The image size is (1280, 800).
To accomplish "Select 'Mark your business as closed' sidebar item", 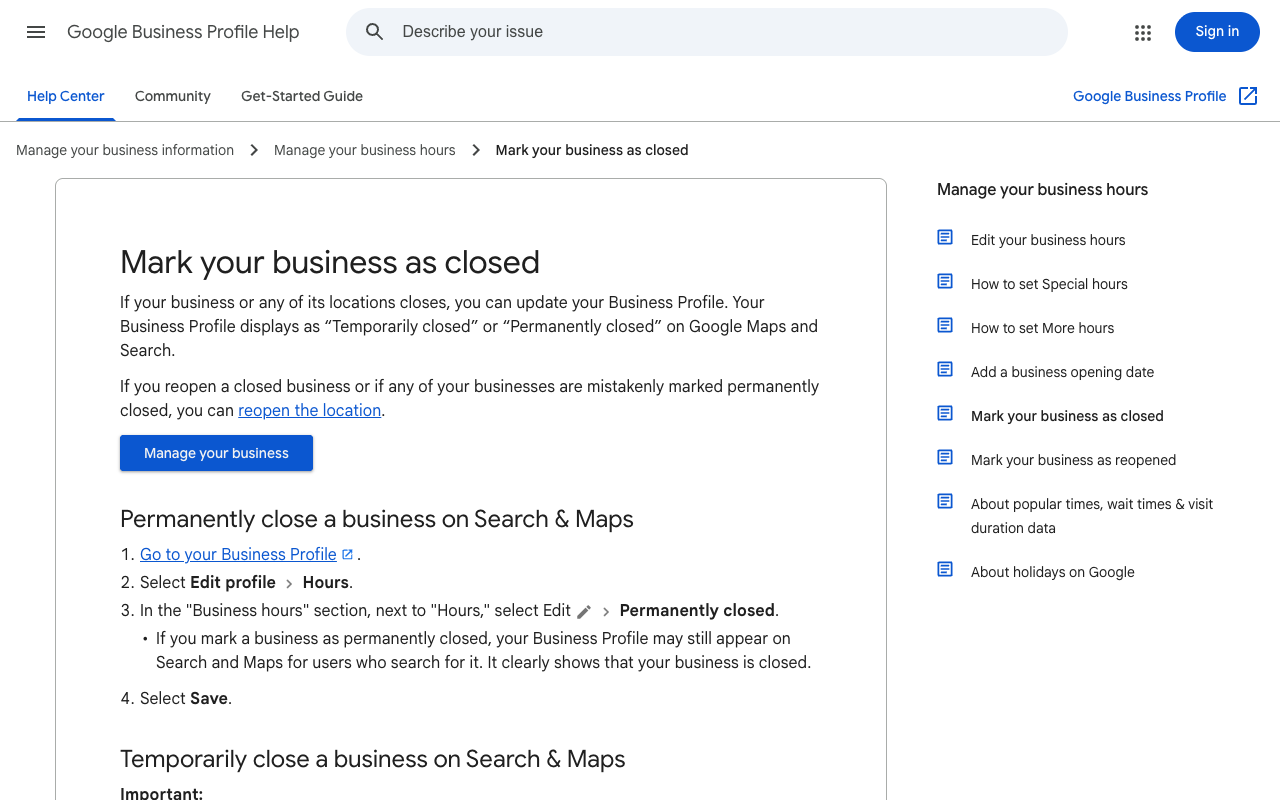I will [x=1067, y=416].
